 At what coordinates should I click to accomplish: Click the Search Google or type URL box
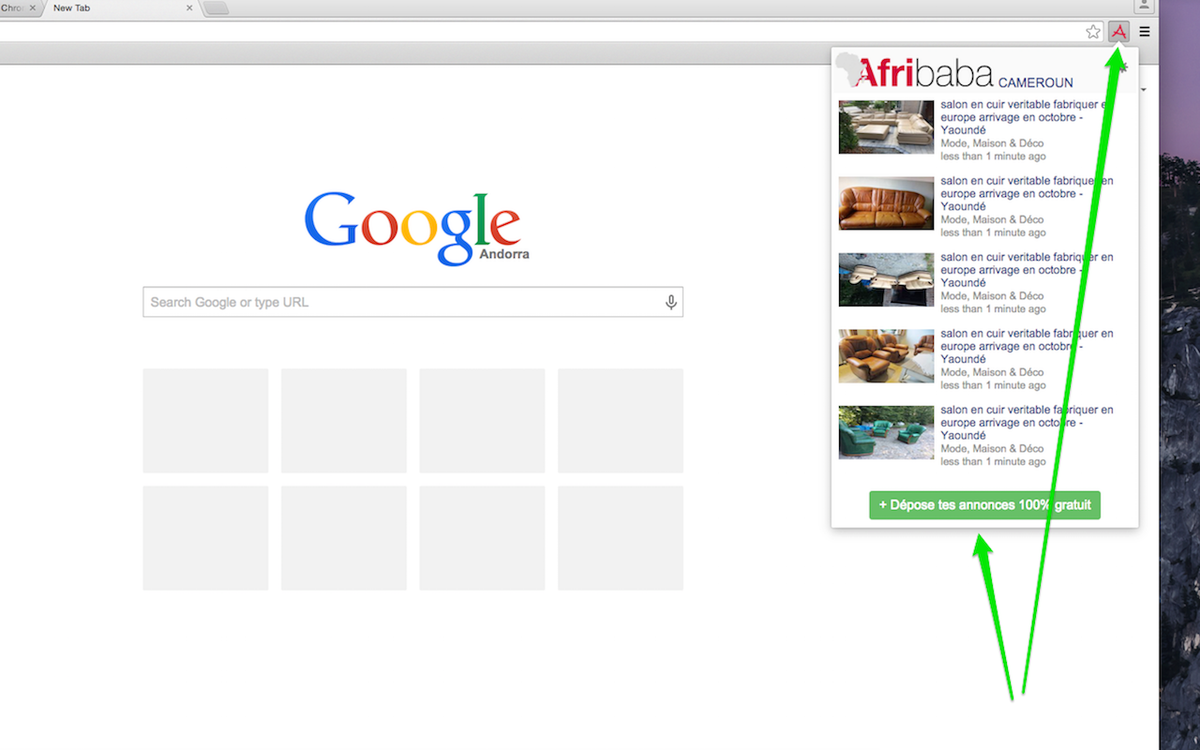pos(413,302)
